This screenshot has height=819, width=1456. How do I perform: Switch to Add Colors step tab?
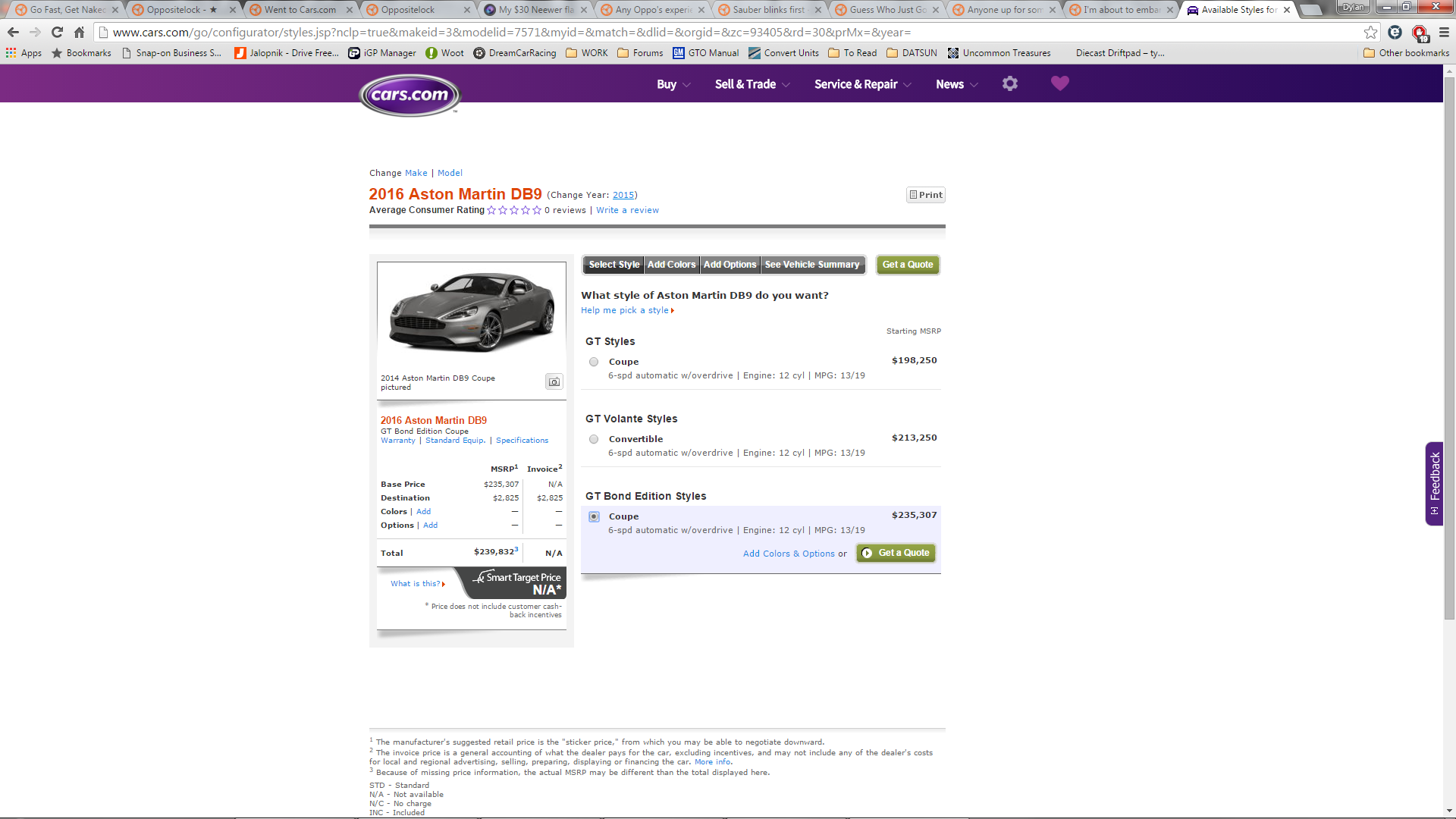click(x=671, y=265)
